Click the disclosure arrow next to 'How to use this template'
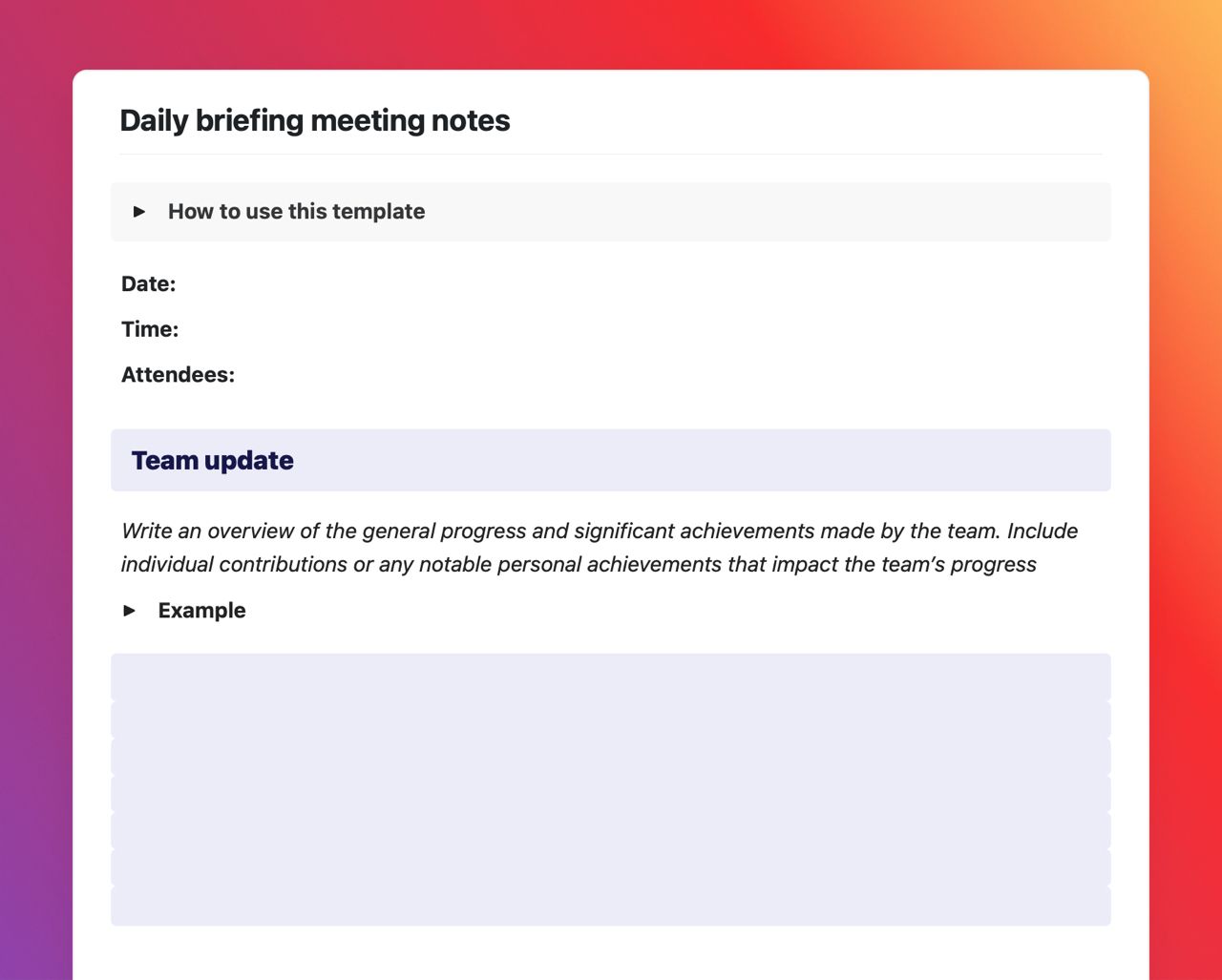 pos(140,211)
